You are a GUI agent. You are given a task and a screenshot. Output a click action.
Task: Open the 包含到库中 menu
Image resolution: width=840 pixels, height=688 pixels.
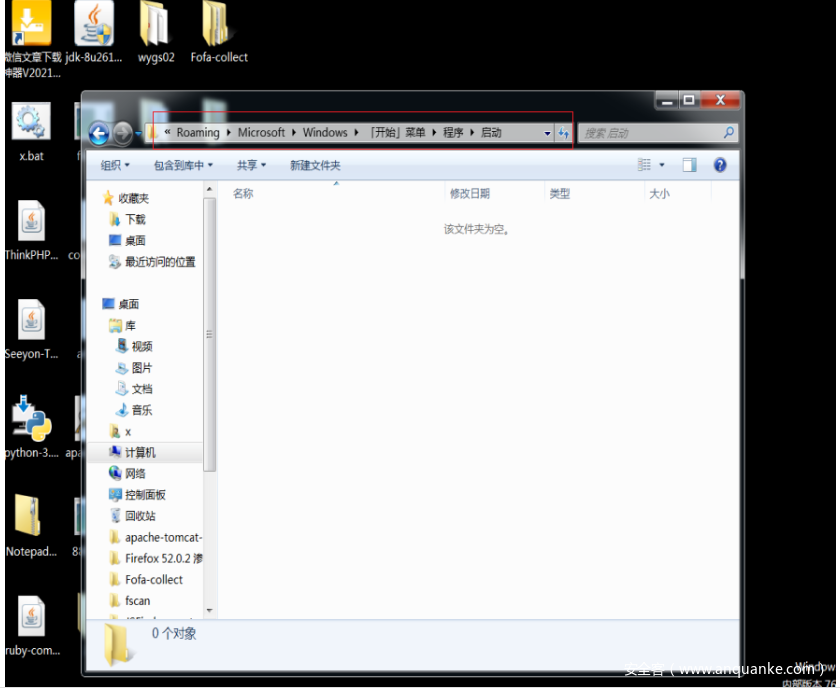click(183, 165)
